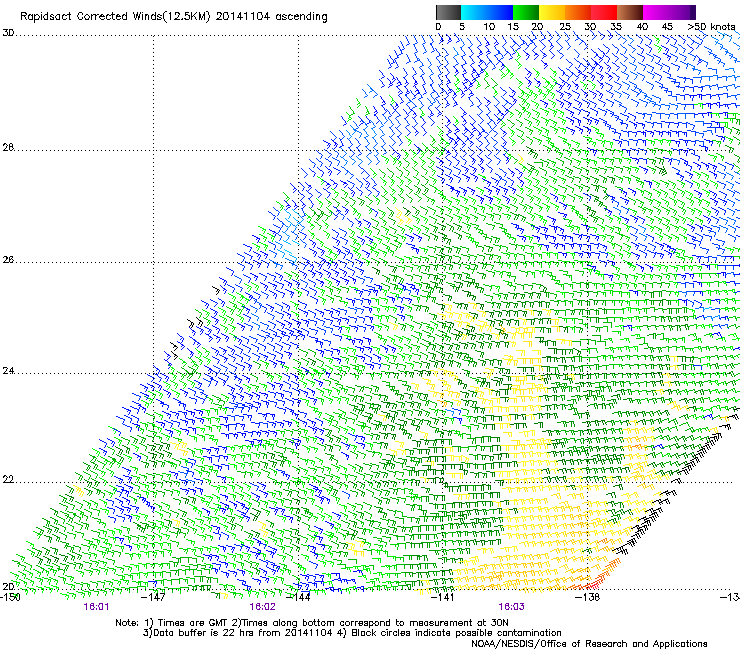Click the NOAA/NESDIS credit line
This screenshot has height=650, width=740.
pos(589,644)
